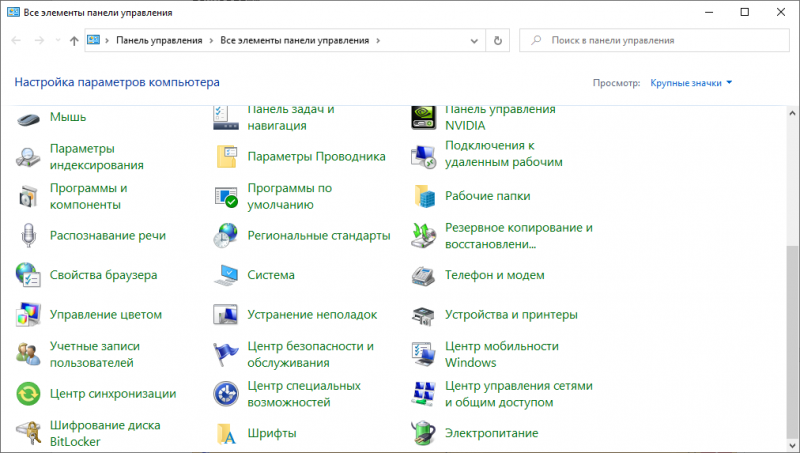Click the green Sync Center icon
The image size is (800, 453).
point(28,394)
